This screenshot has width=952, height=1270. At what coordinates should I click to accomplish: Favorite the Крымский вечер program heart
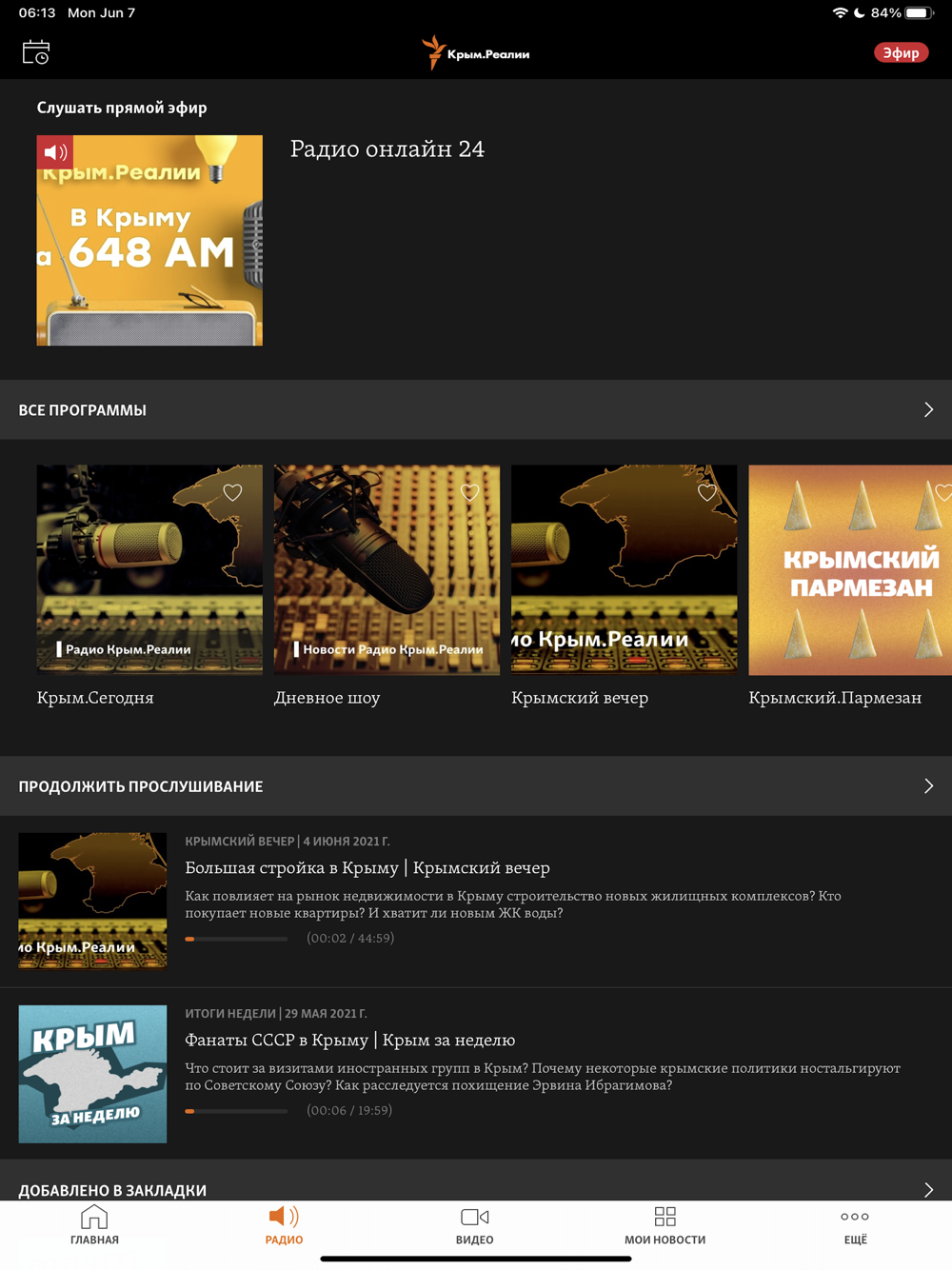click(706, 492)
